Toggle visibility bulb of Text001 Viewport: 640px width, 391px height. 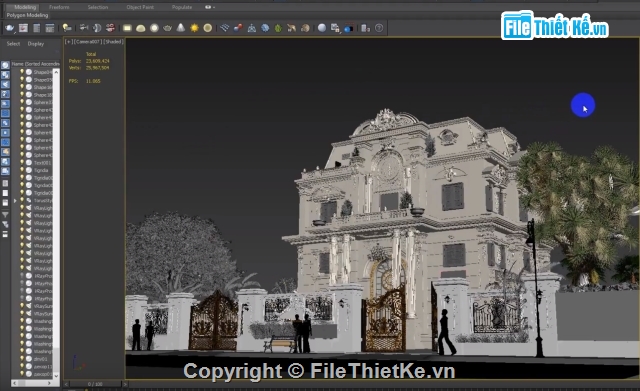(22, 162)
